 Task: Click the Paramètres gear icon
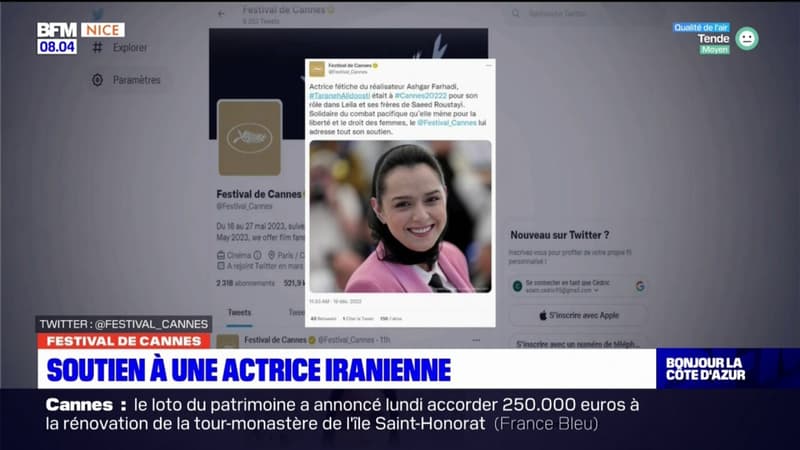97,80
